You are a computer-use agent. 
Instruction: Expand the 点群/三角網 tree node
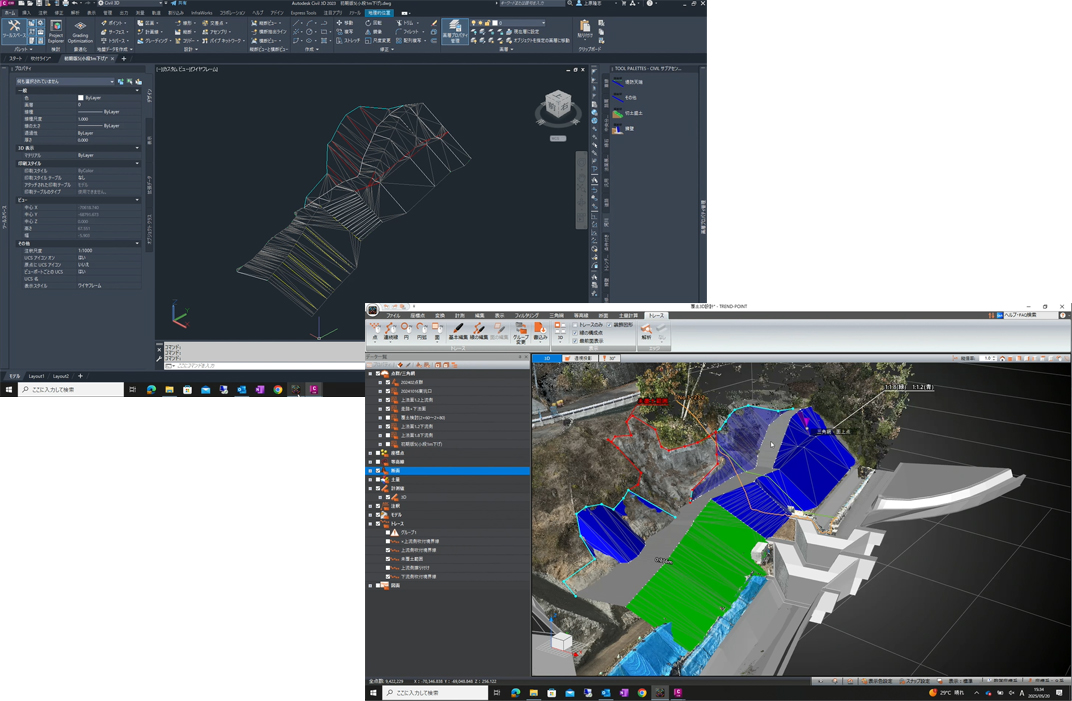(370, 374)
